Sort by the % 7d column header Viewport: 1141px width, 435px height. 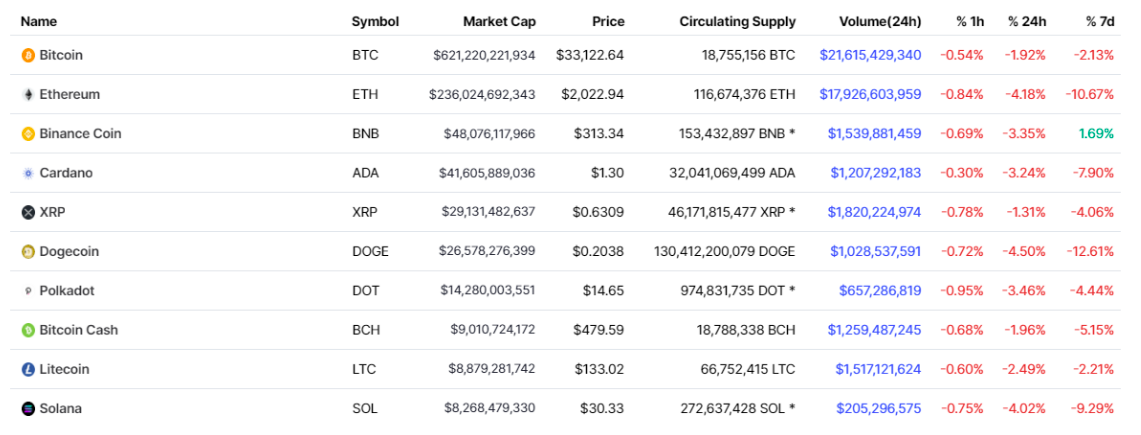point(1099,21)
